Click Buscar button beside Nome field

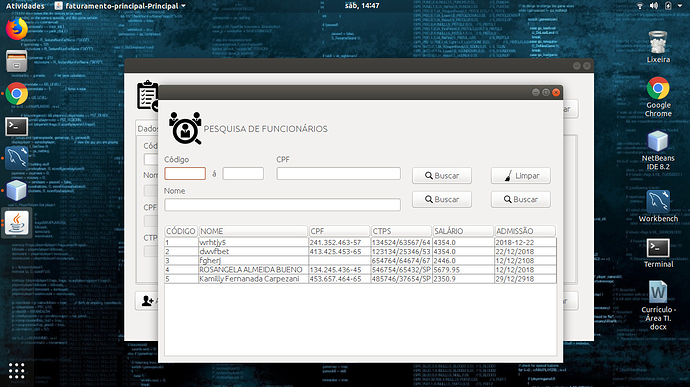pos(442,199)
